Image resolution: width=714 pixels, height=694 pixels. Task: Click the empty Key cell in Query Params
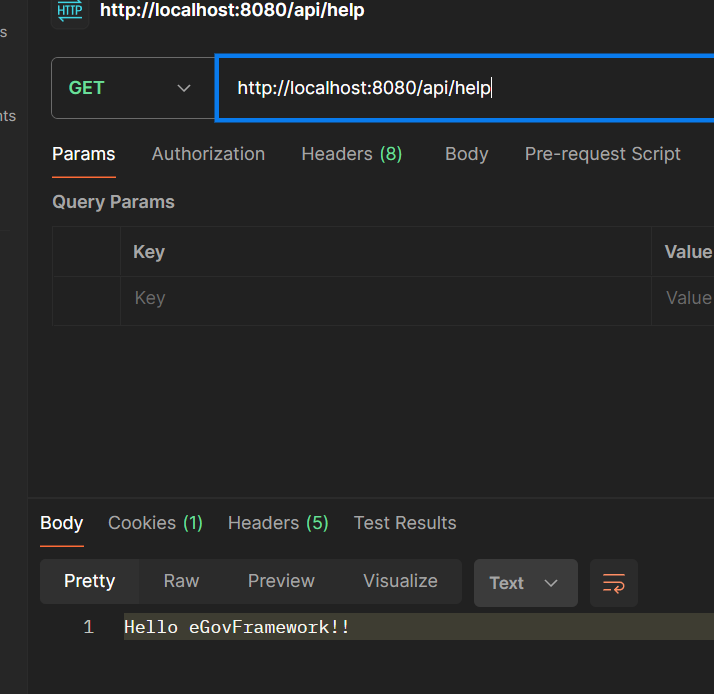pos(386,301)
